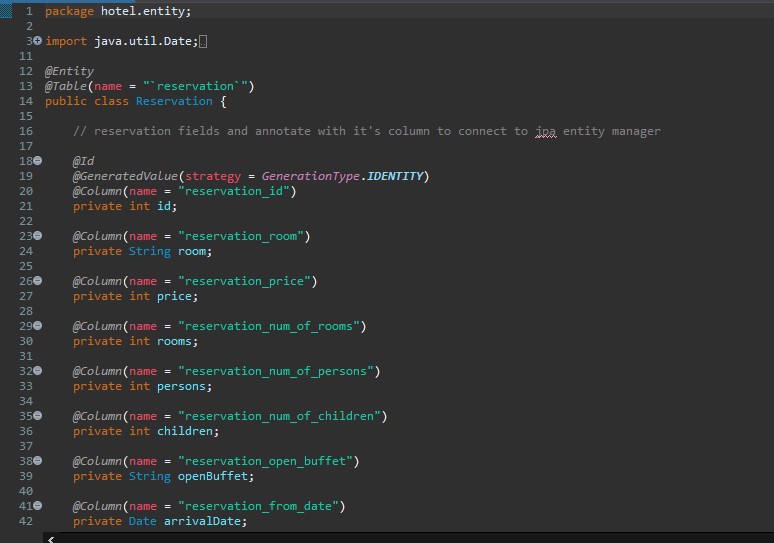
Task: Click the package name hotel.entity
Action: point(143,11)
